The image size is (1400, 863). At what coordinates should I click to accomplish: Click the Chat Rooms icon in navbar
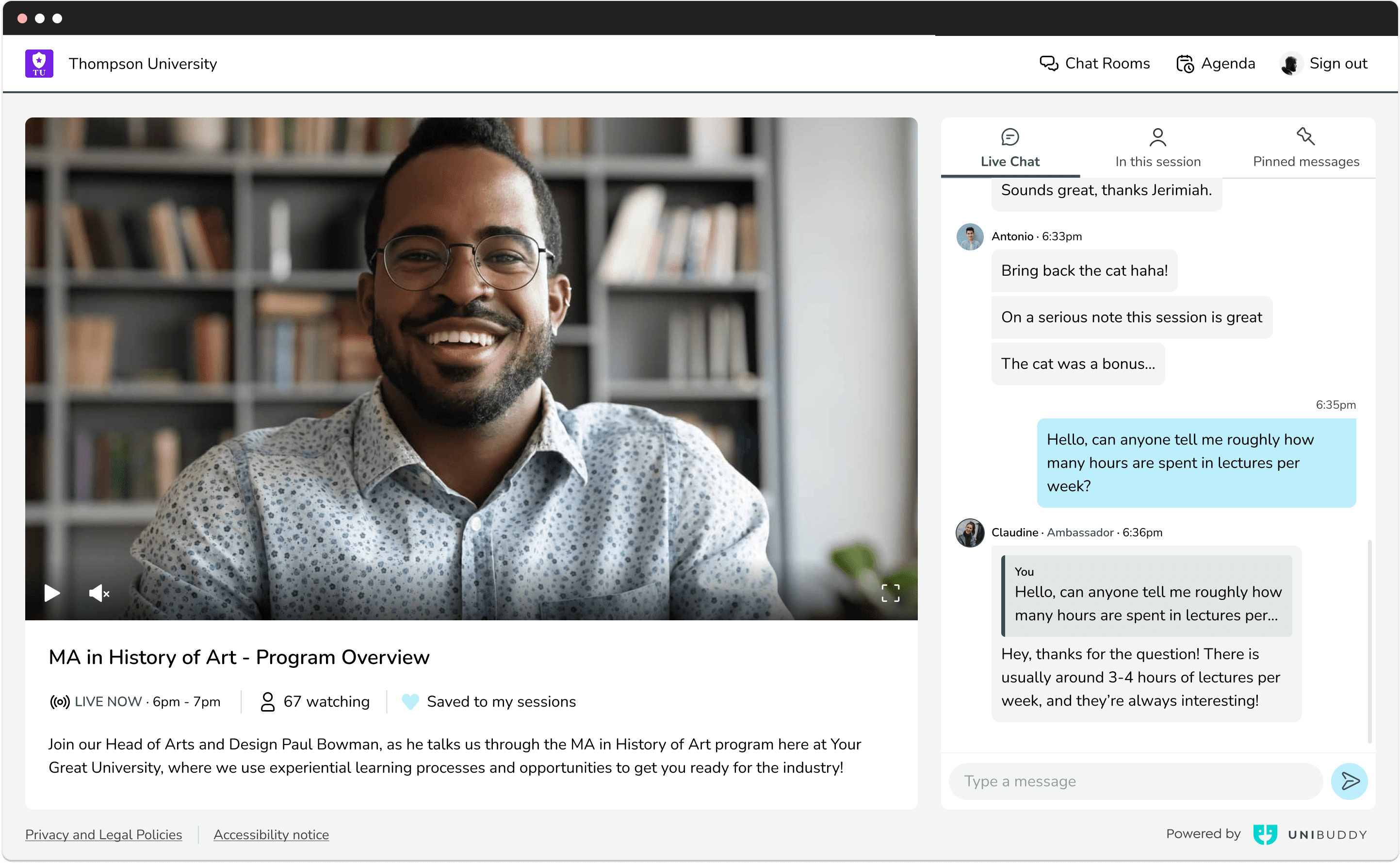[1049, 64]
